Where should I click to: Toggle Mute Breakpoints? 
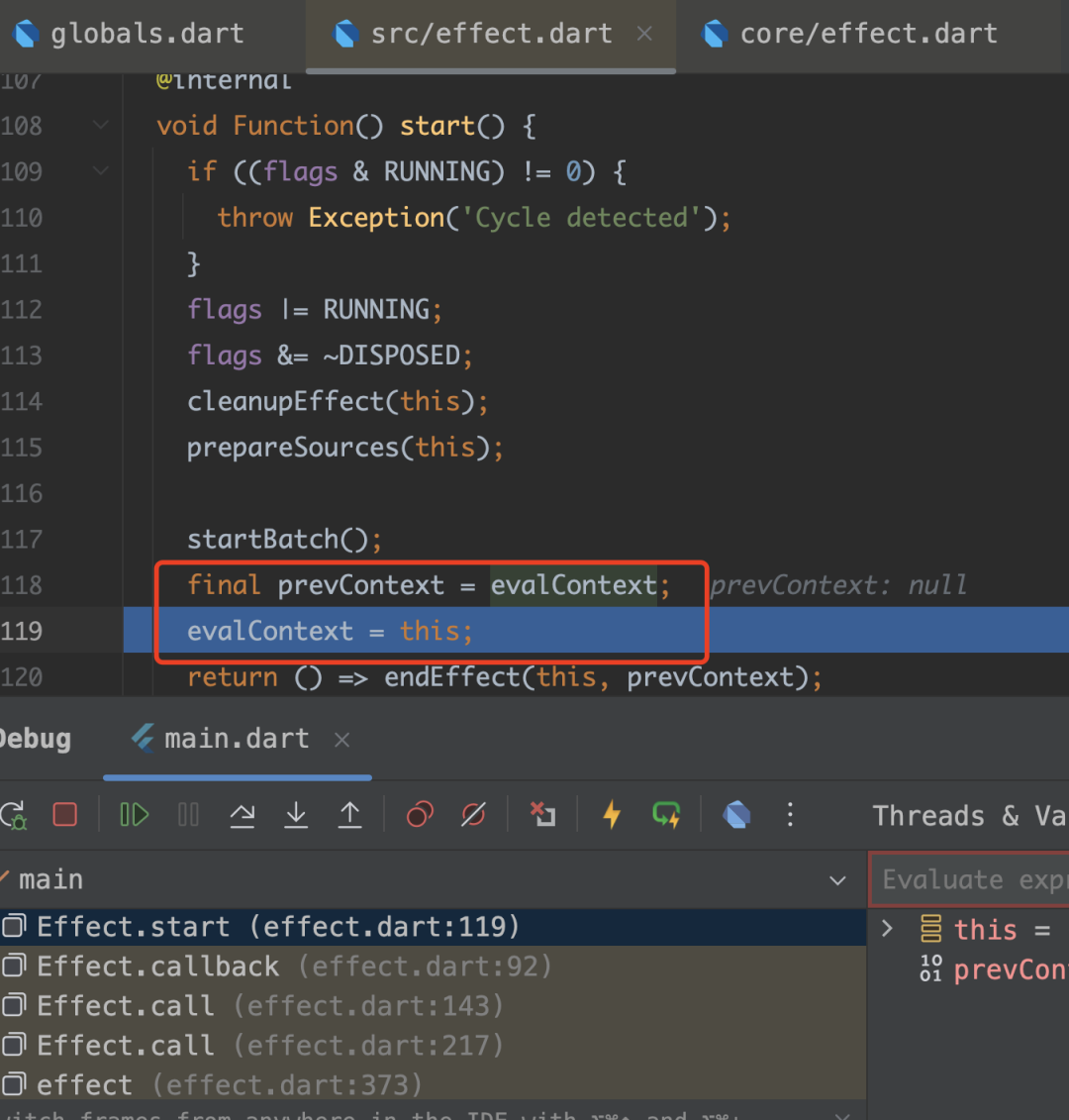tap(474, 815)
